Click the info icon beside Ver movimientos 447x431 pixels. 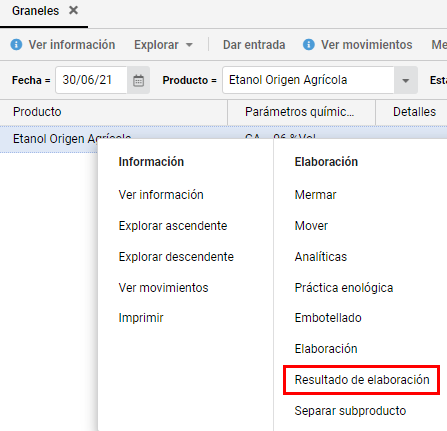(309, 44)
